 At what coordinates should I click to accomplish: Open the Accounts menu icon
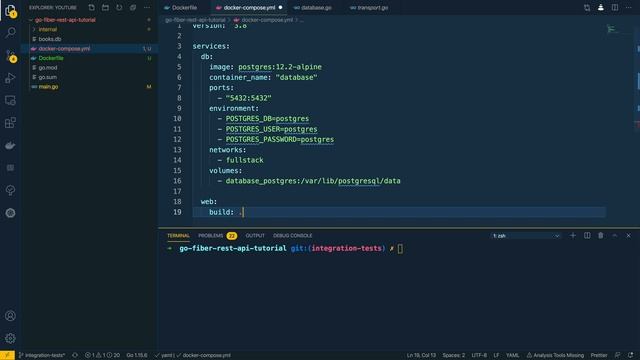[10, 316]
